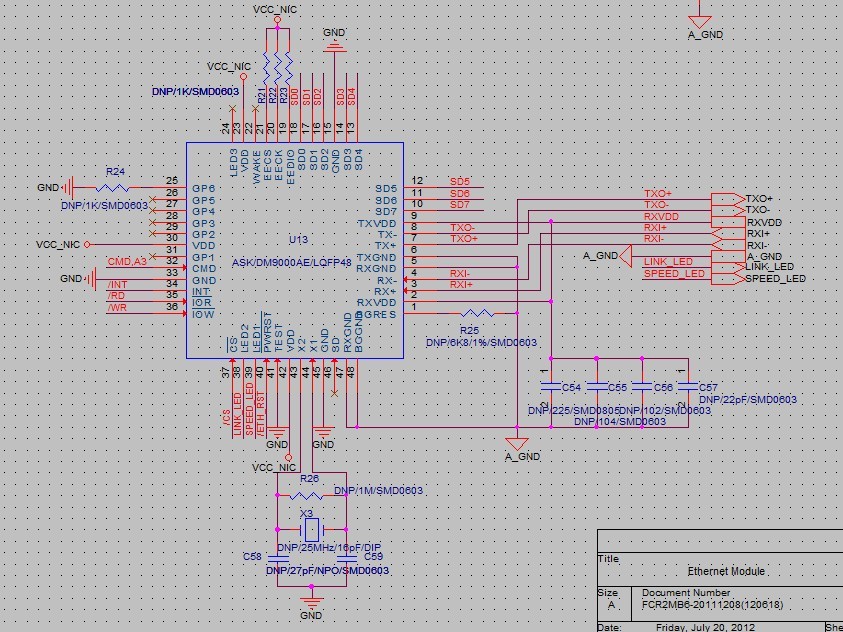Click the '/RD' net label
Screen dimensions: 843x632
point(117,296)
